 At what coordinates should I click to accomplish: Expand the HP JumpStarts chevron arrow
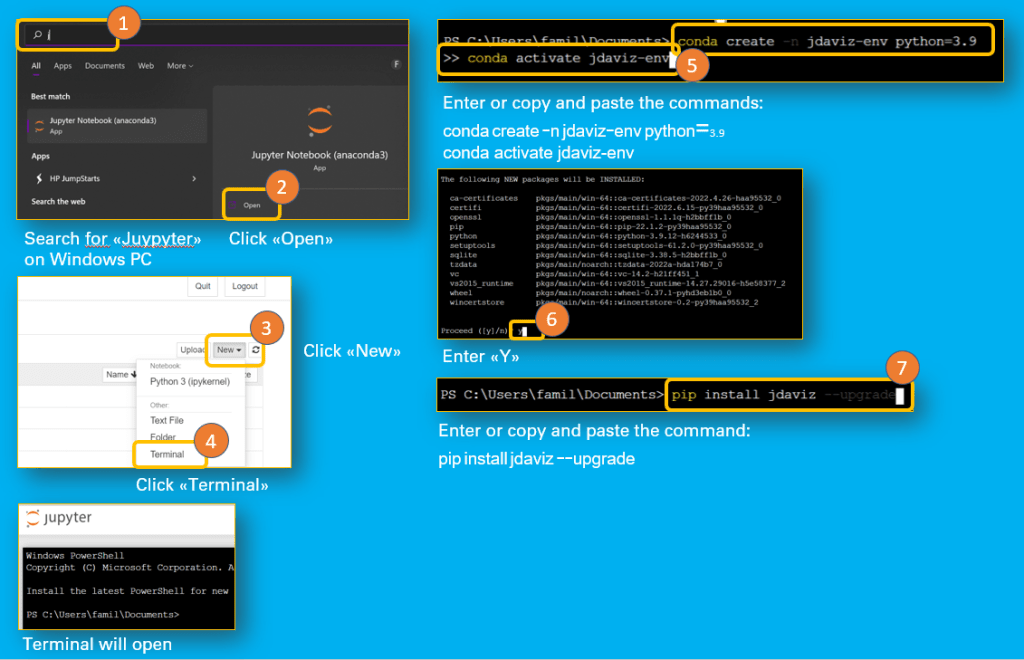click(x=194, y=178)
